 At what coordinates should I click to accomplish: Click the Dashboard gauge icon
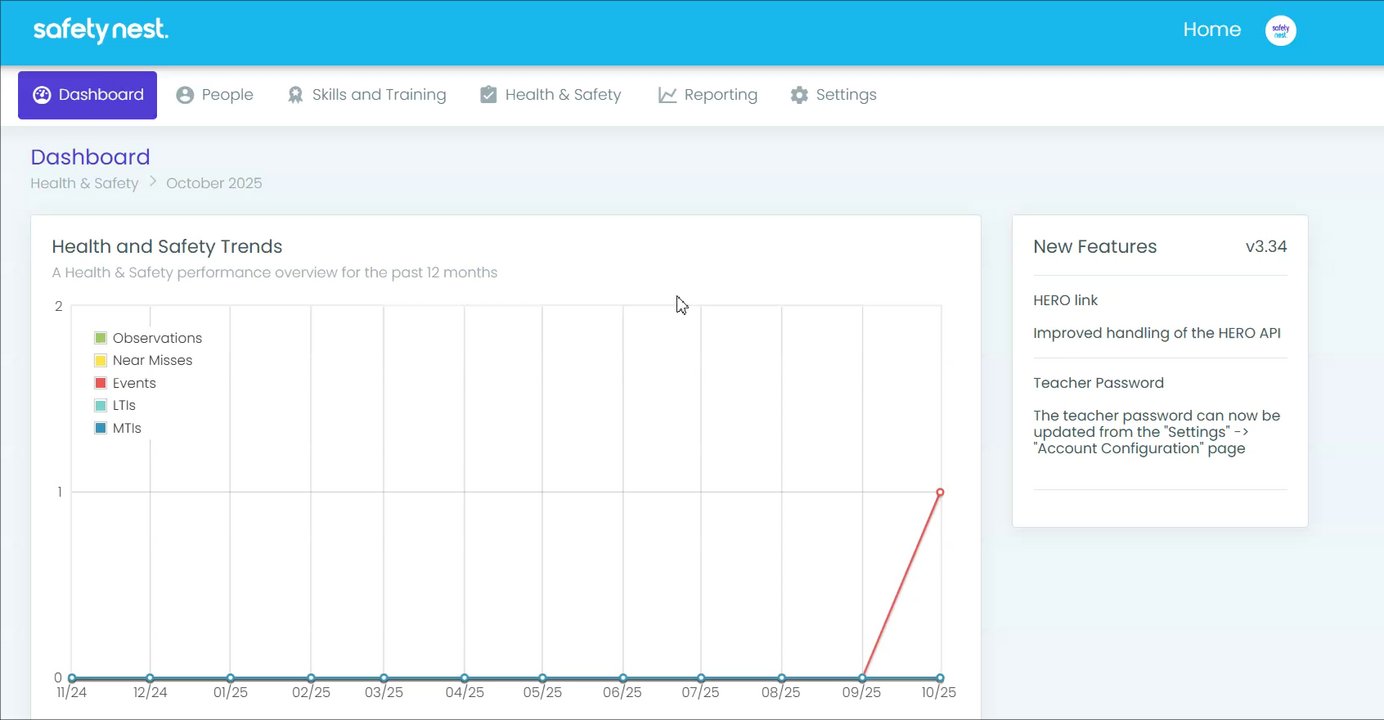pyautogui.click(x=41, y=95)
